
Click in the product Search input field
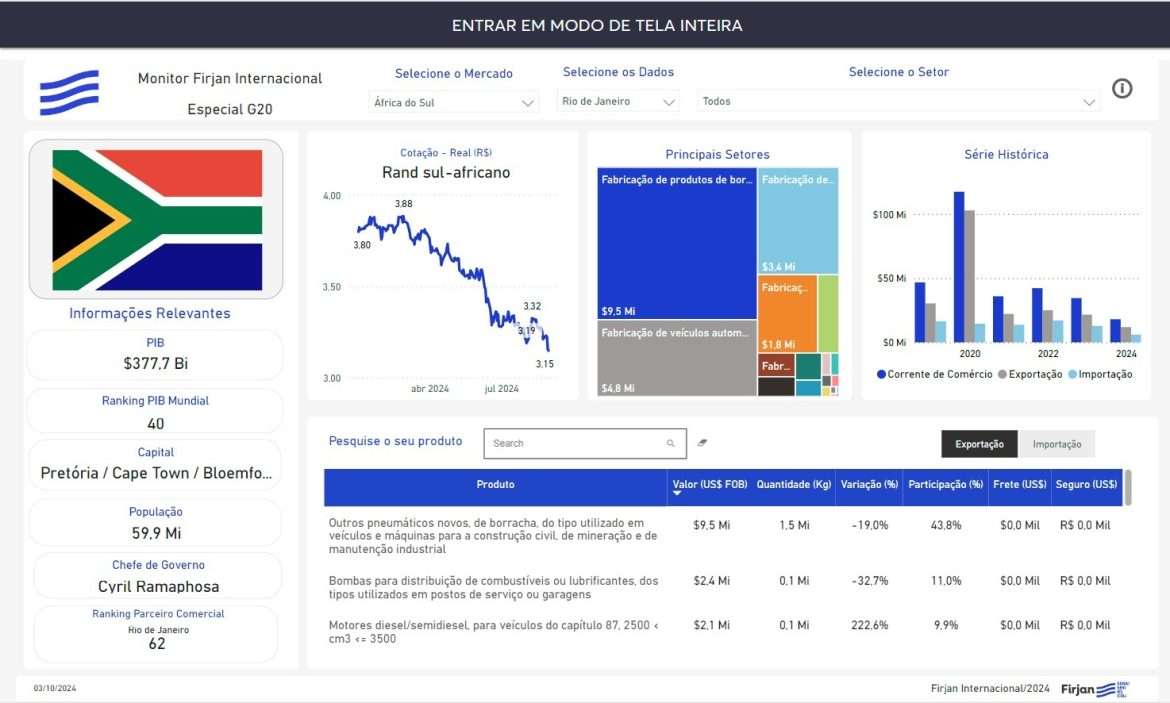pyautogui.click(x=575, y=443)
